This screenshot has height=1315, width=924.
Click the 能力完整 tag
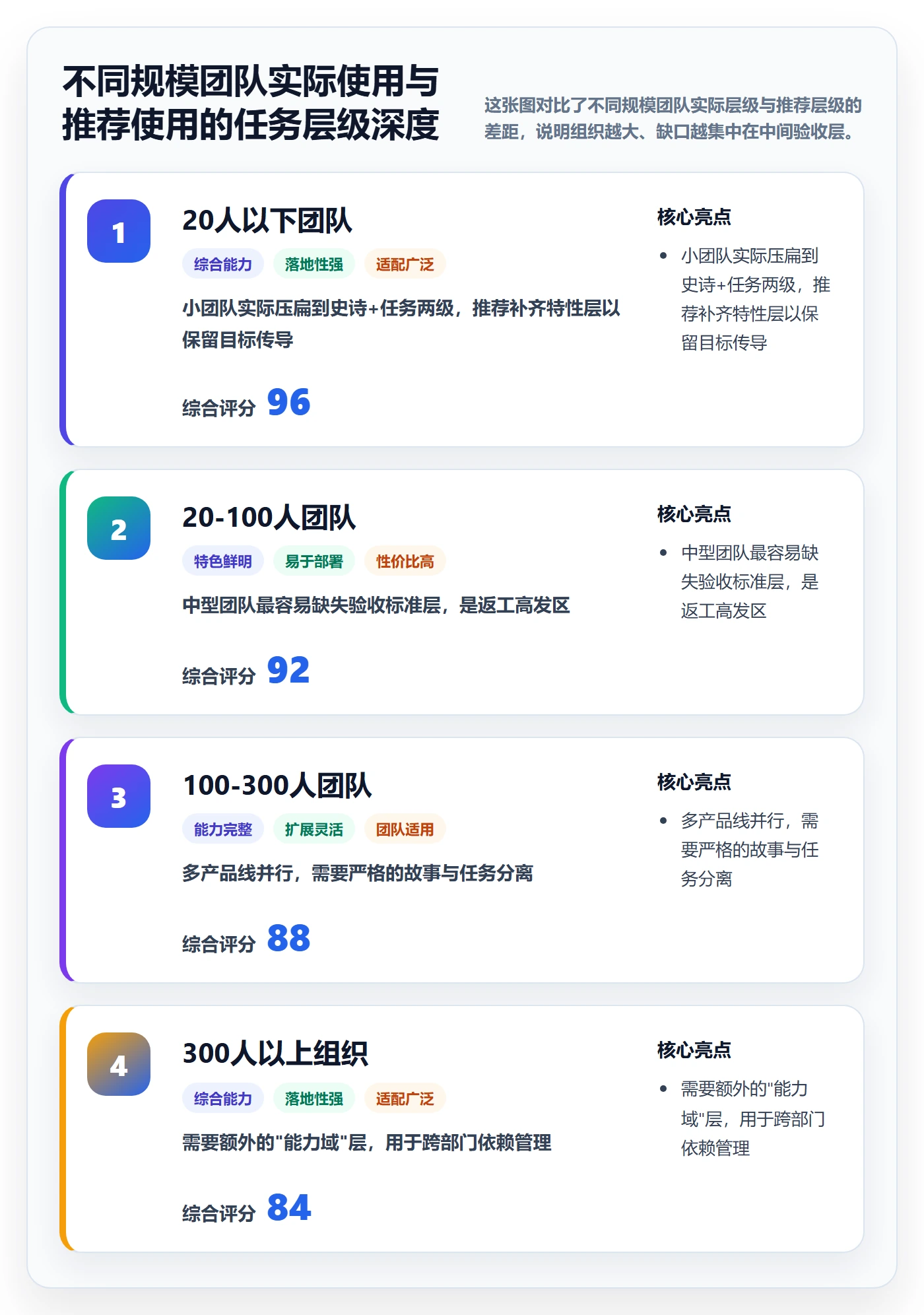click(223, 830)
